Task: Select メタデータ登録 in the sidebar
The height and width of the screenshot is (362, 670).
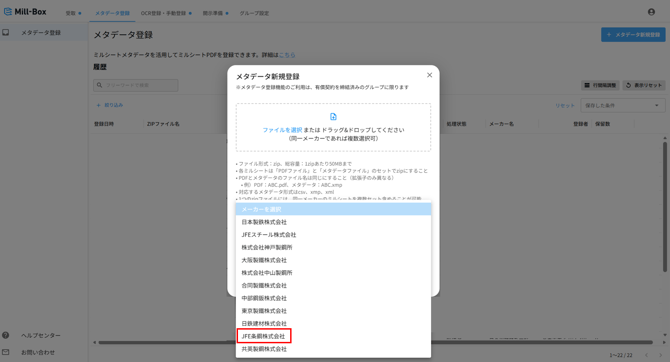Action: (x=44, y=32)
